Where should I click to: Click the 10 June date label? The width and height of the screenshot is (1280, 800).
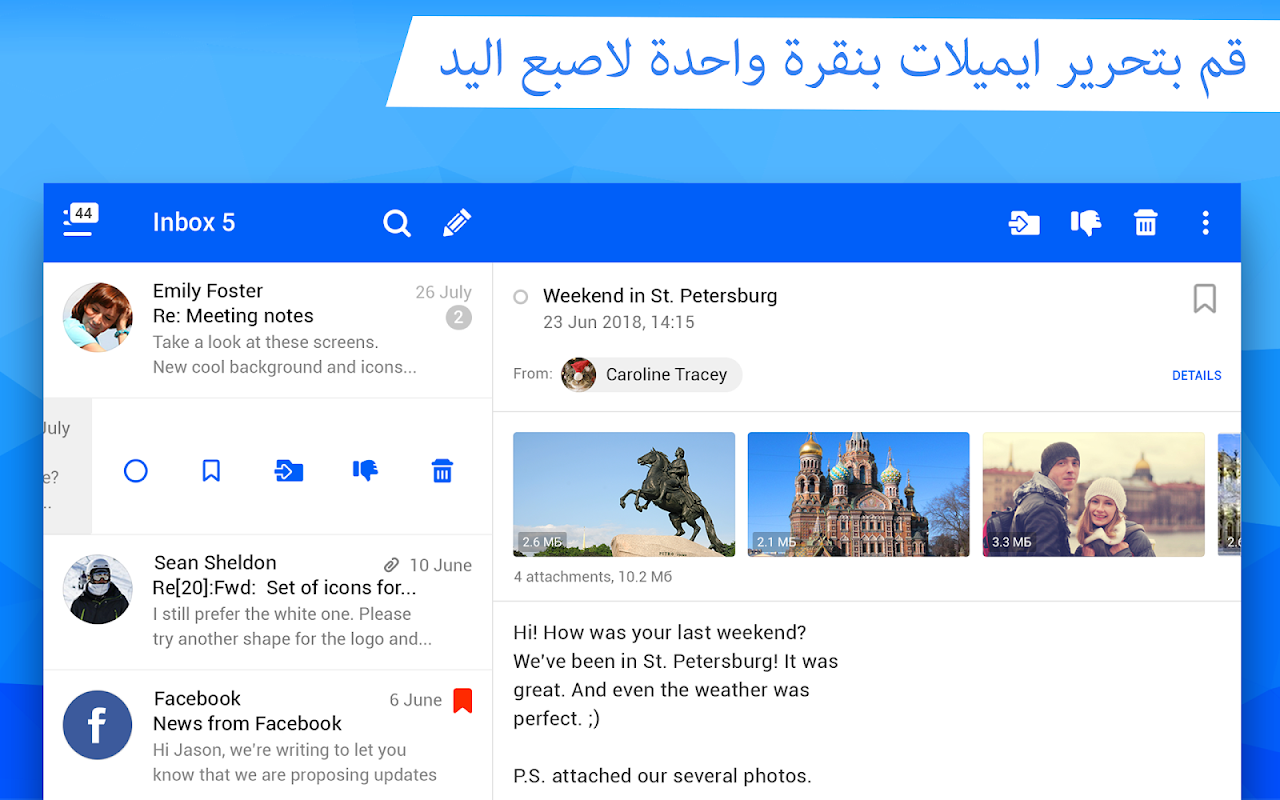[440, 565]
